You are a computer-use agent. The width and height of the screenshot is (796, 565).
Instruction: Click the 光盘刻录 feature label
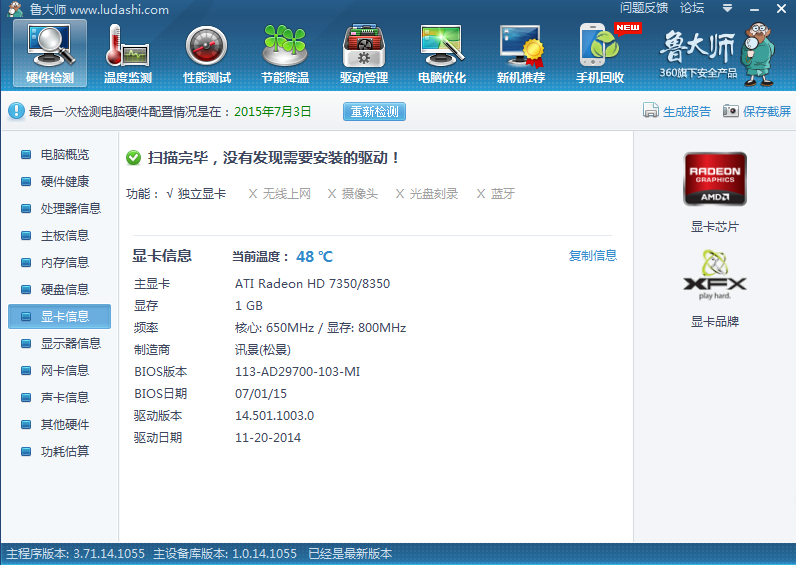click(434, 193)
